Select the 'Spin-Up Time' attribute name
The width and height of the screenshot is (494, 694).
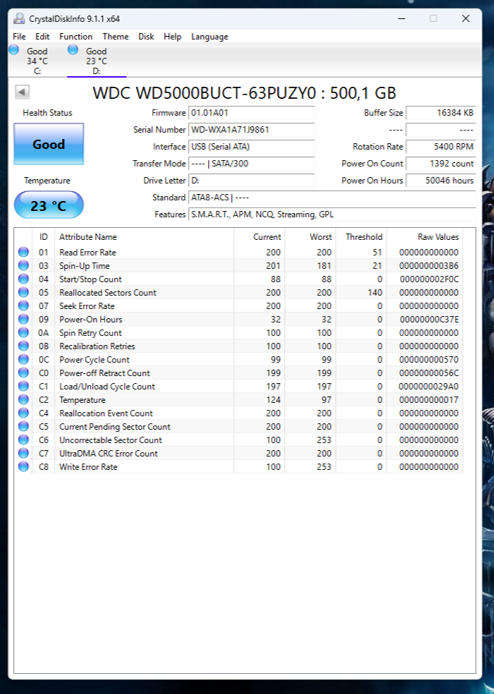(84, 266)
